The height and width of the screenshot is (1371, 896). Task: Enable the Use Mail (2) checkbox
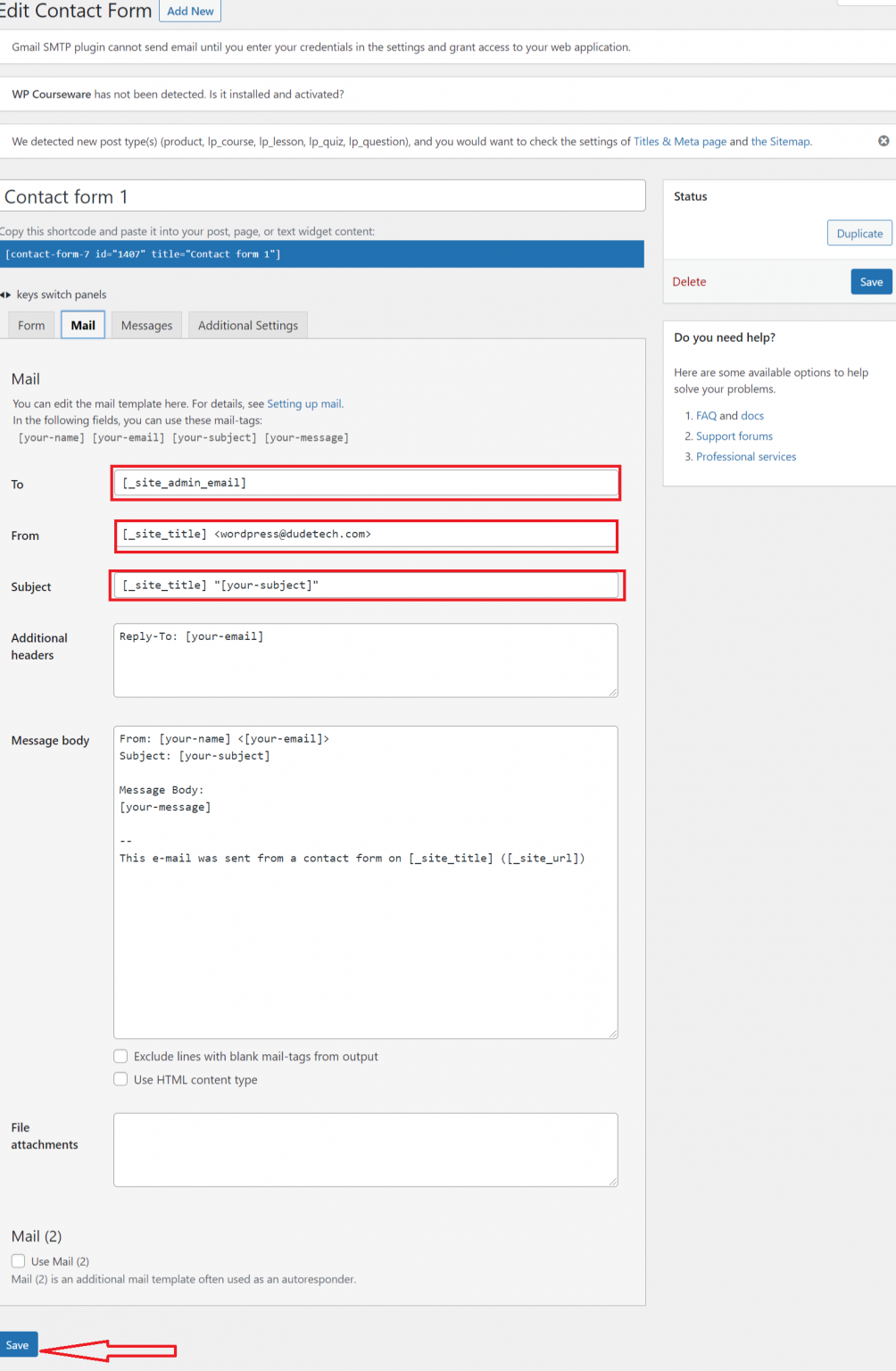coord(19,1261)
